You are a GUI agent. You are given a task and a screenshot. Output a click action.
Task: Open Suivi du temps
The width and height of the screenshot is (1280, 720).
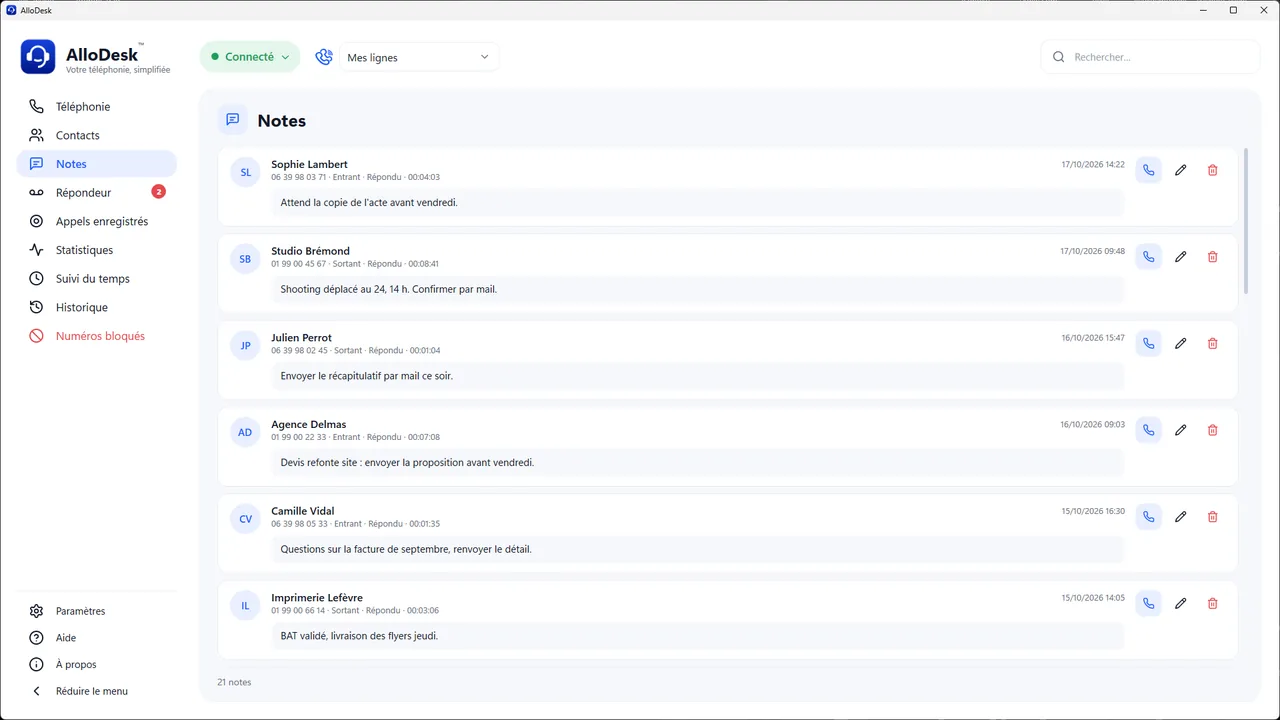97,279
